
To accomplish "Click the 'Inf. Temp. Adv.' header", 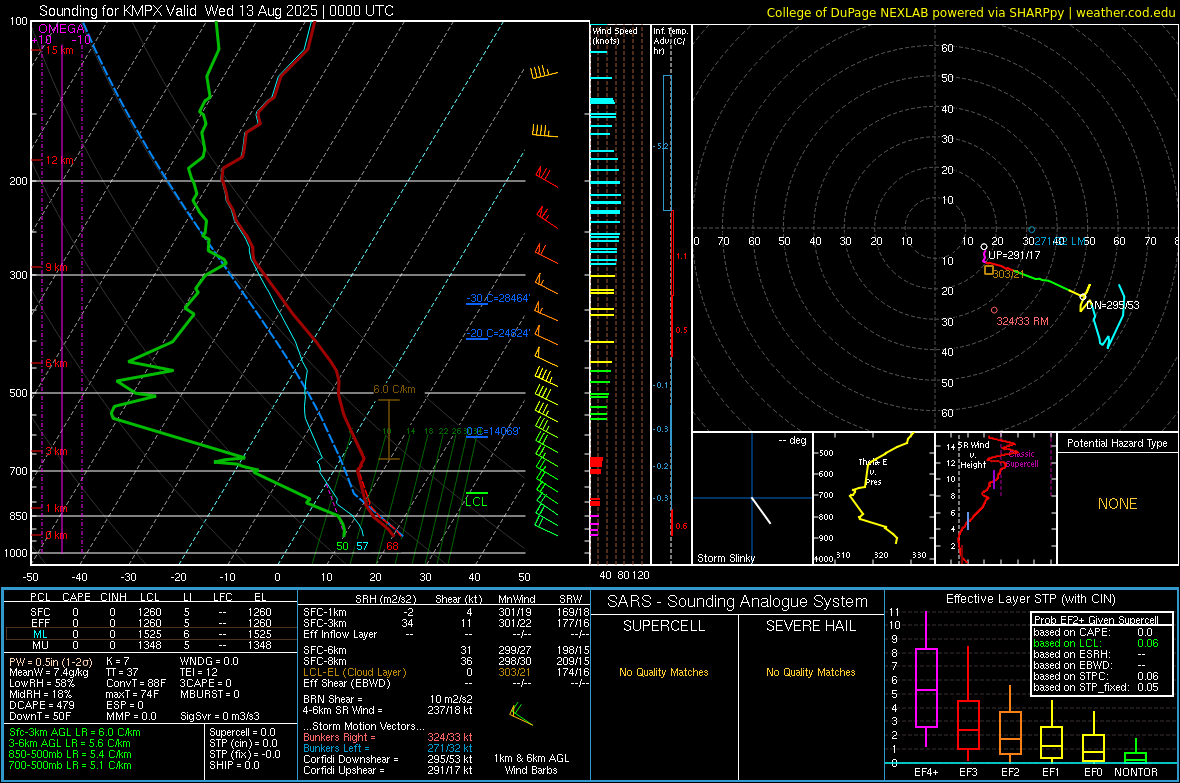I will pyautogui.click(x=670, y=41).
